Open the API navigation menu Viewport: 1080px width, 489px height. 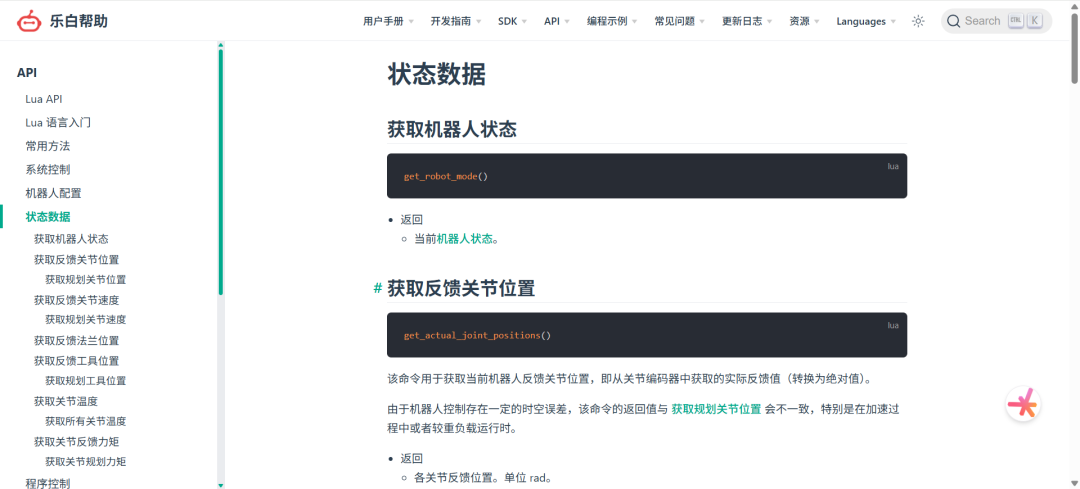(x=557, y=21)
